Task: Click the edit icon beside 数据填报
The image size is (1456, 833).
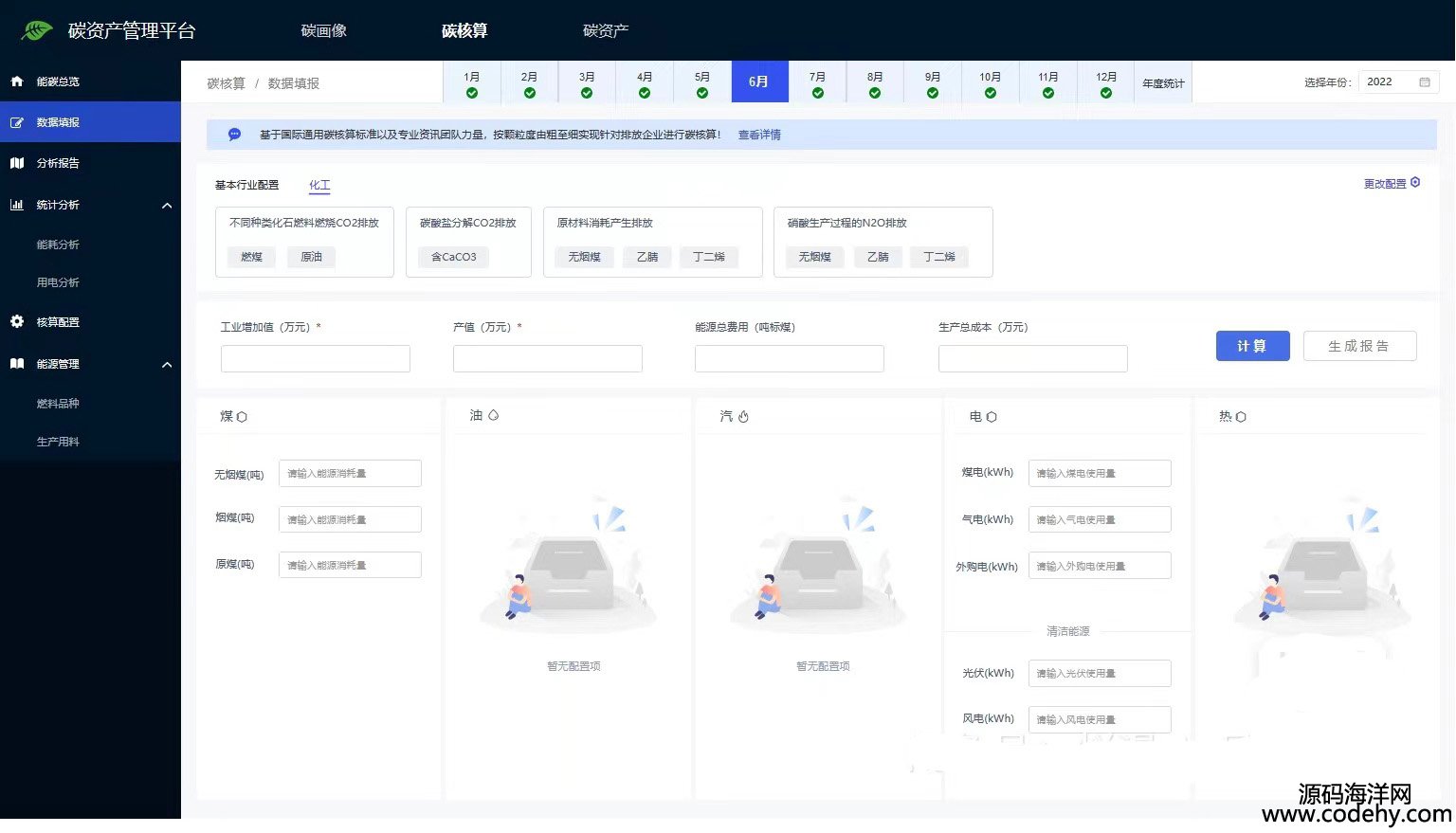Action: (16, 122)
